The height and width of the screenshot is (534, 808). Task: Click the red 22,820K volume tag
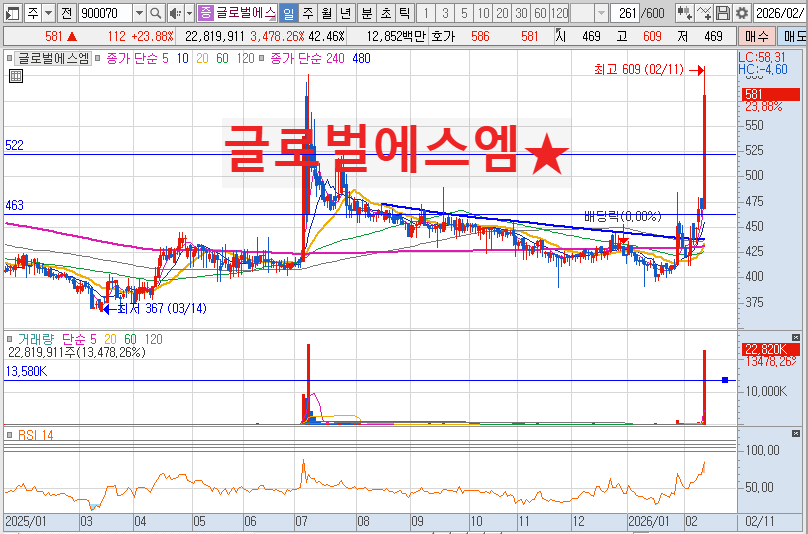click(x=771, y=349)
